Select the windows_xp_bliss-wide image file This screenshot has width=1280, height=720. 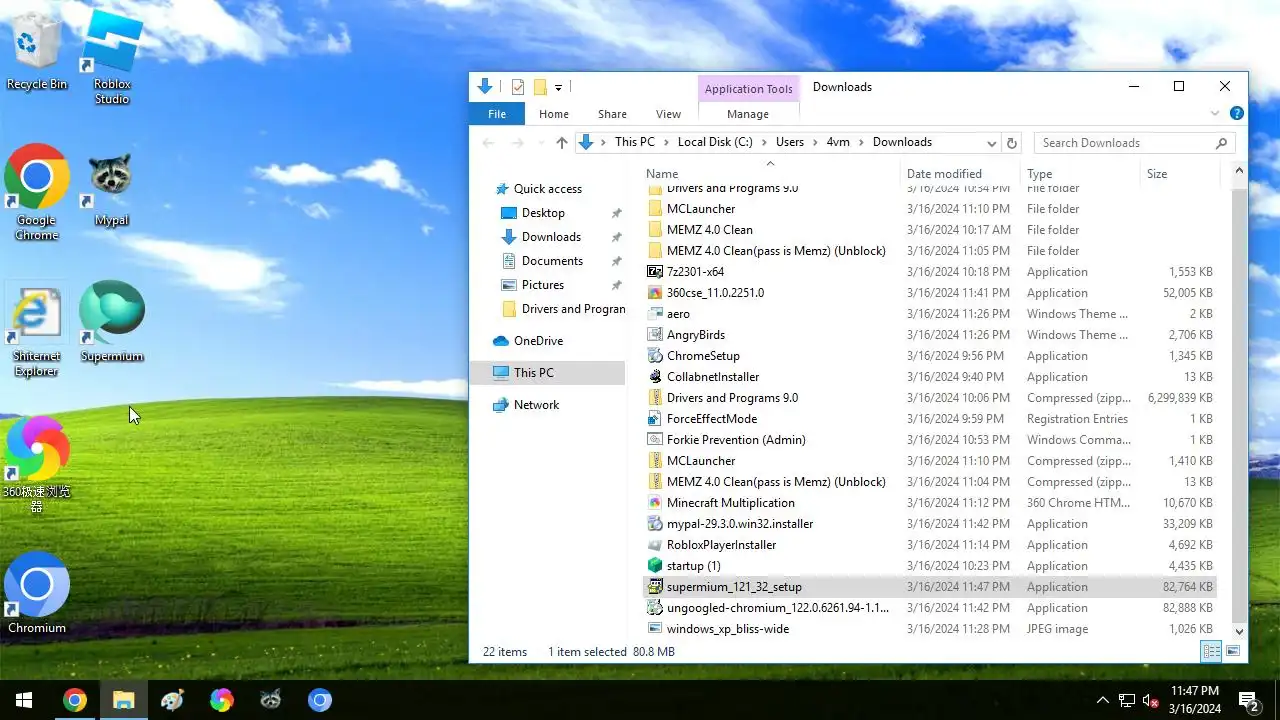point(929,629)
